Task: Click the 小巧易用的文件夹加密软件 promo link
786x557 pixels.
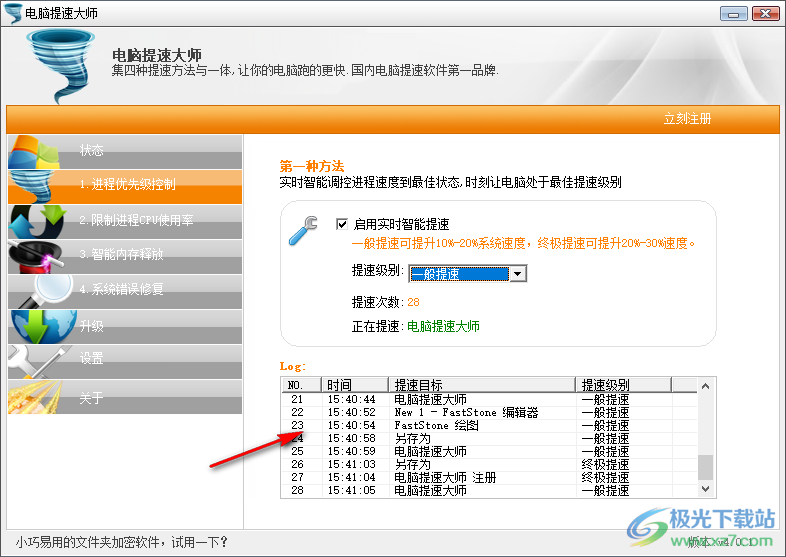Action: click(x=121, y=542)
